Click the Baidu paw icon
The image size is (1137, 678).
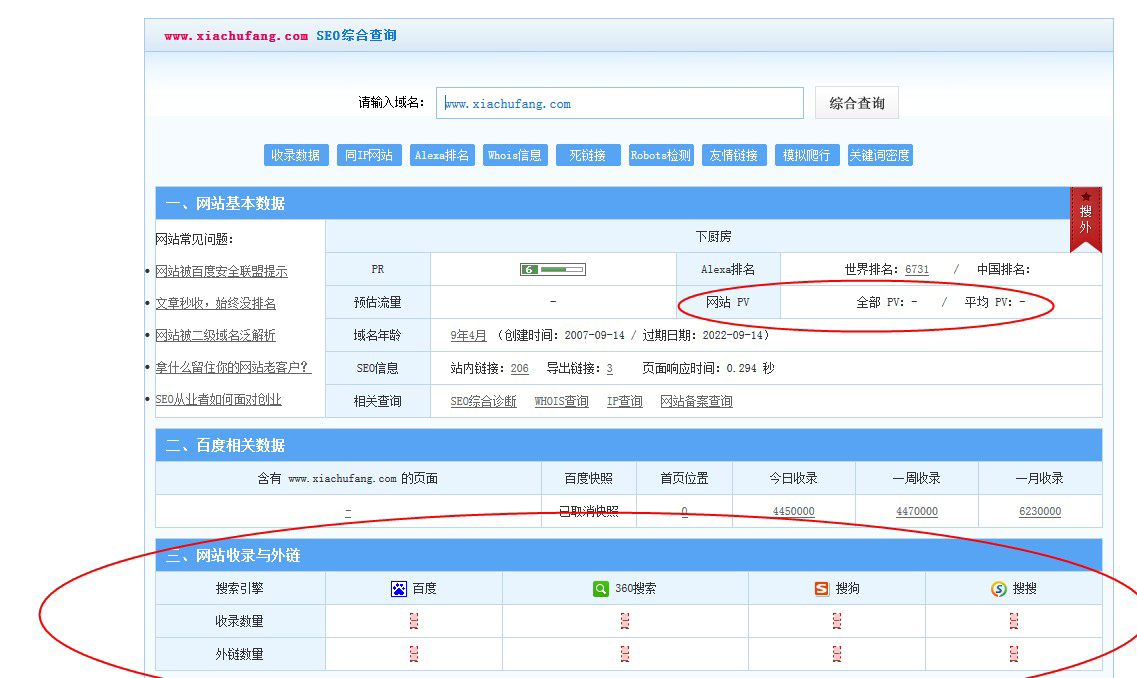pos(399,589)
